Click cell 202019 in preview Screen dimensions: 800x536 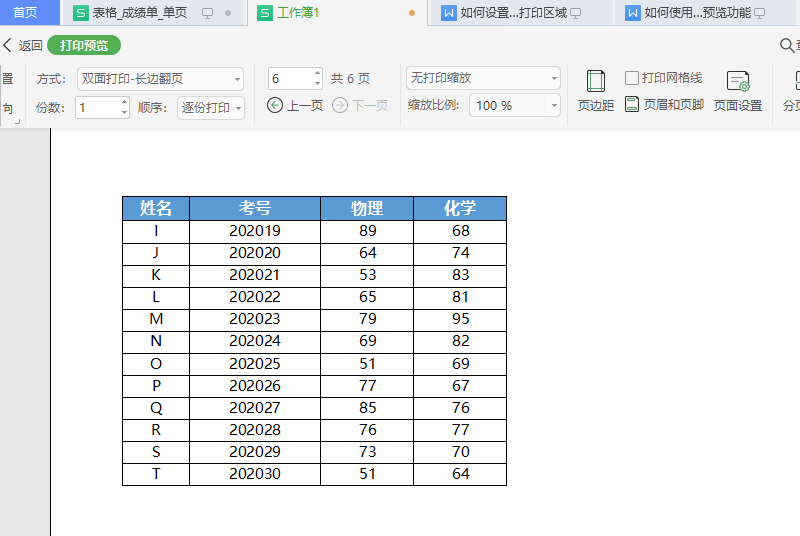click(x=255, y=231)
